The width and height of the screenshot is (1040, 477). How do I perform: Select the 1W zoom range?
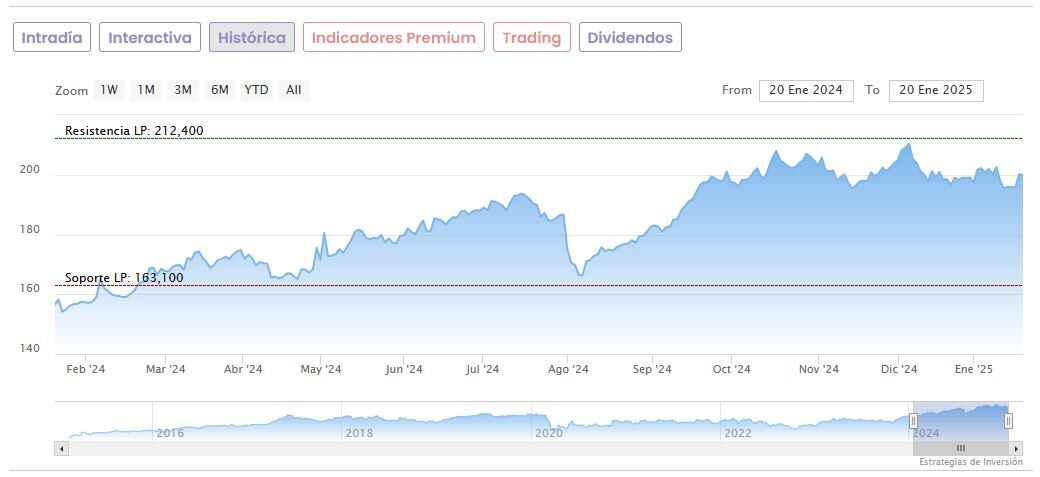click(109, 90)
